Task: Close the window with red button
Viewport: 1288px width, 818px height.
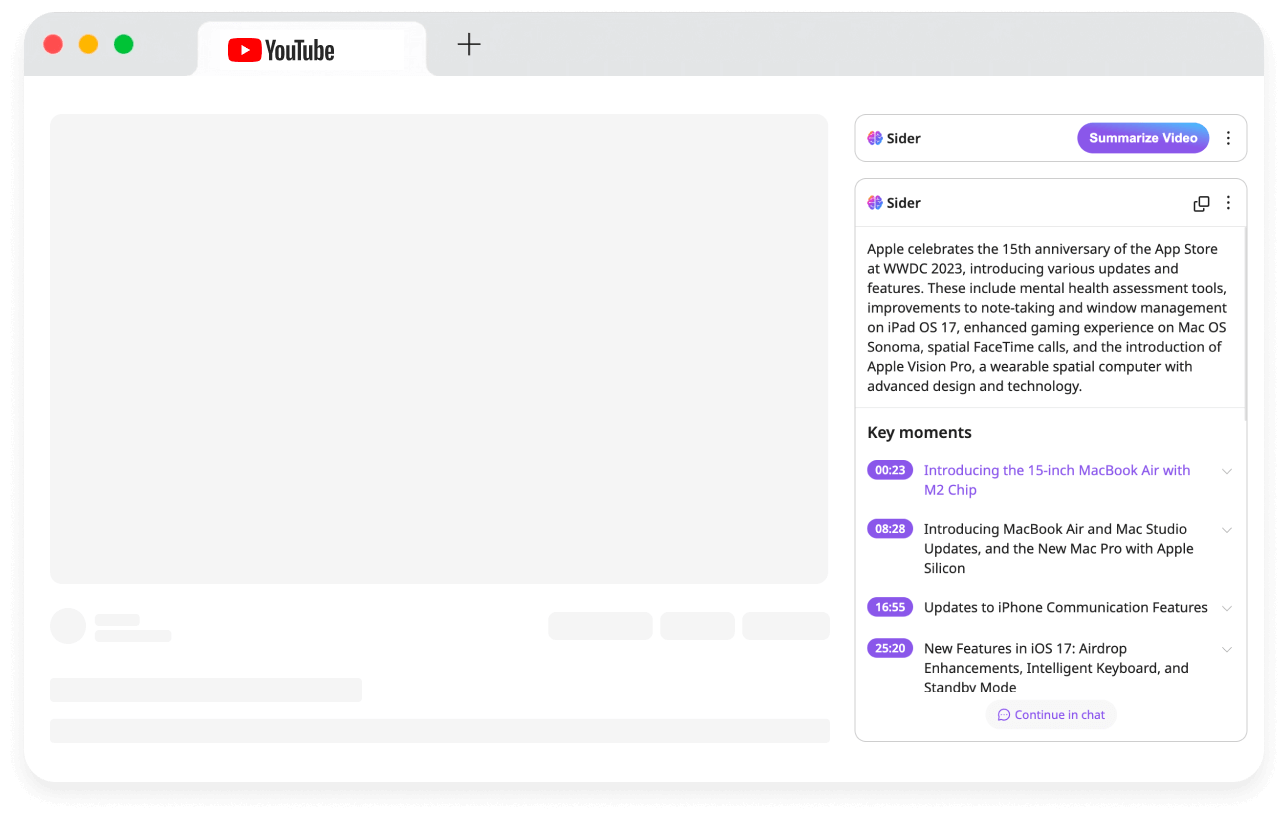Action: pos(53,44)
